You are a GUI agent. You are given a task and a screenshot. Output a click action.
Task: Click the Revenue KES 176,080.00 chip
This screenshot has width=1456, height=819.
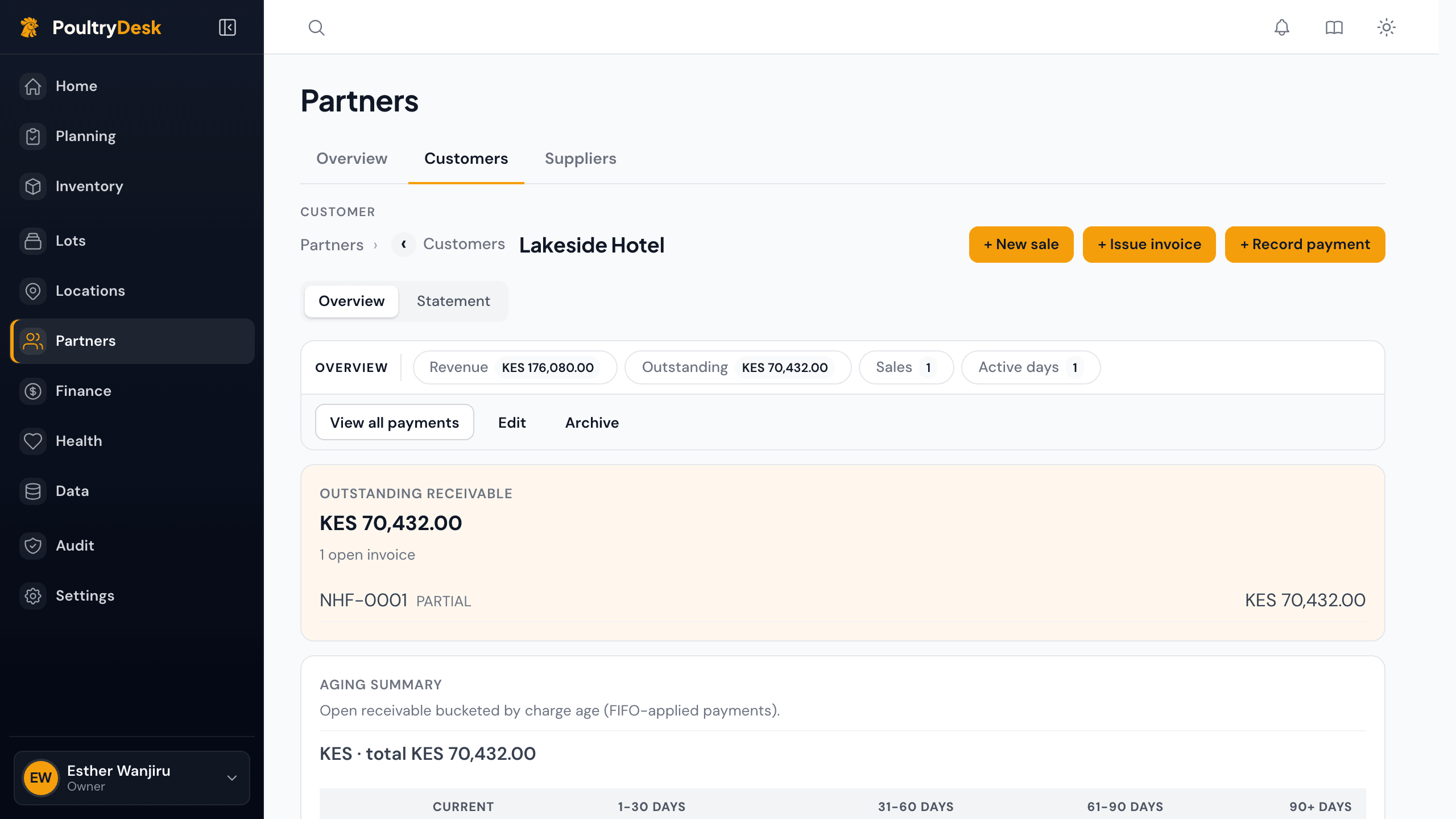[x=515, y=367]
